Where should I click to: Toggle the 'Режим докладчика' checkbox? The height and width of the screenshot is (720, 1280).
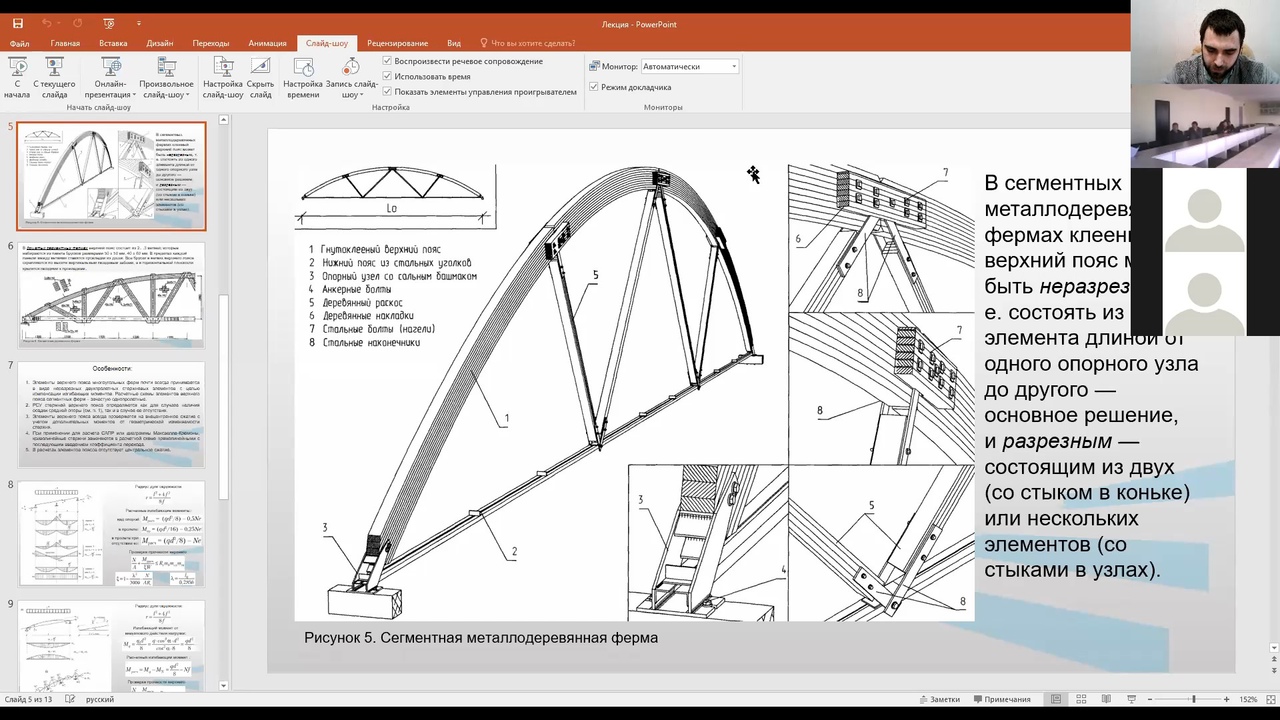(x=594, y=87)
